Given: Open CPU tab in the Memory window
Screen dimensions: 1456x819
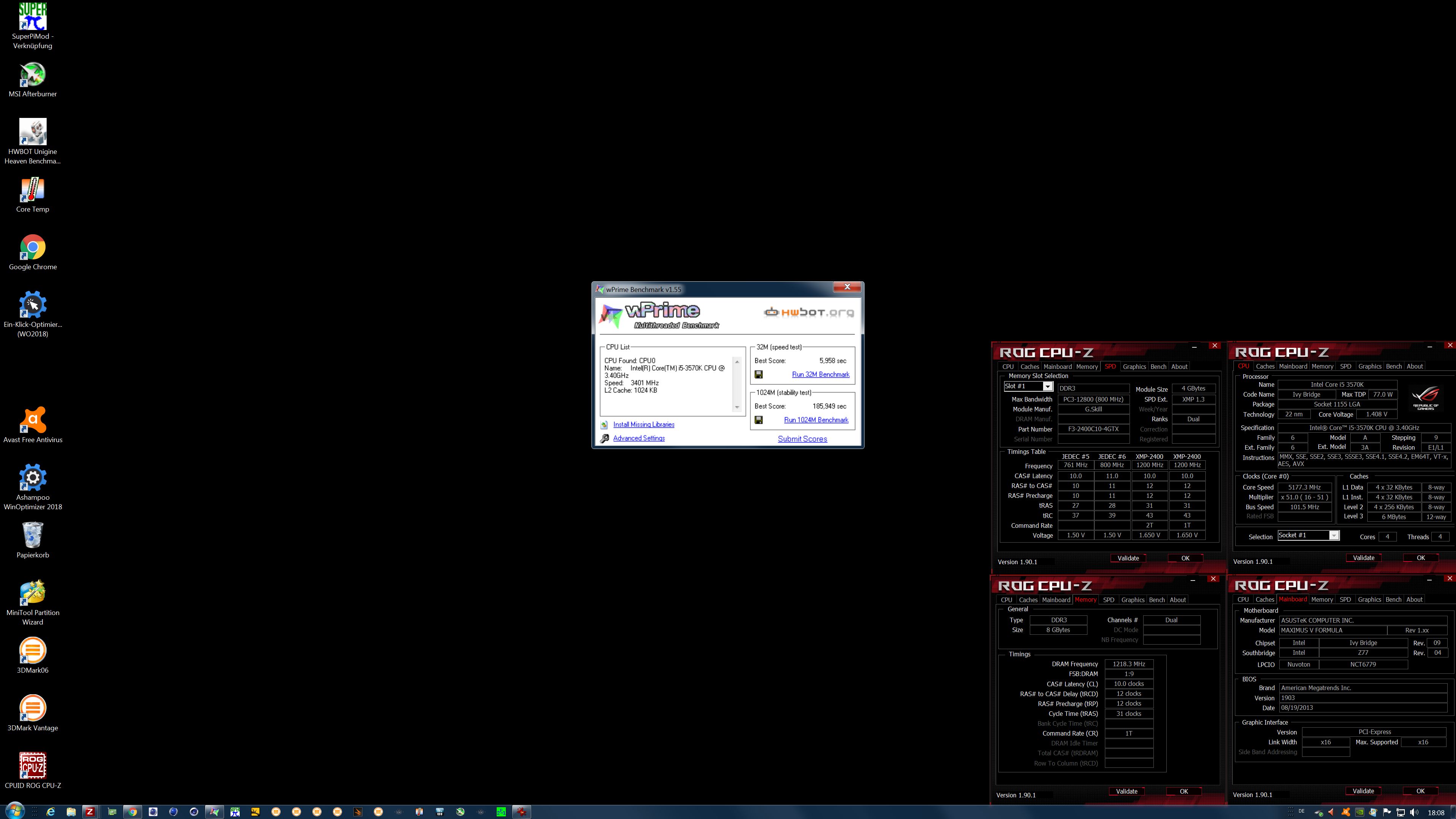Looking at the screenshot, I should (1007, 600).
